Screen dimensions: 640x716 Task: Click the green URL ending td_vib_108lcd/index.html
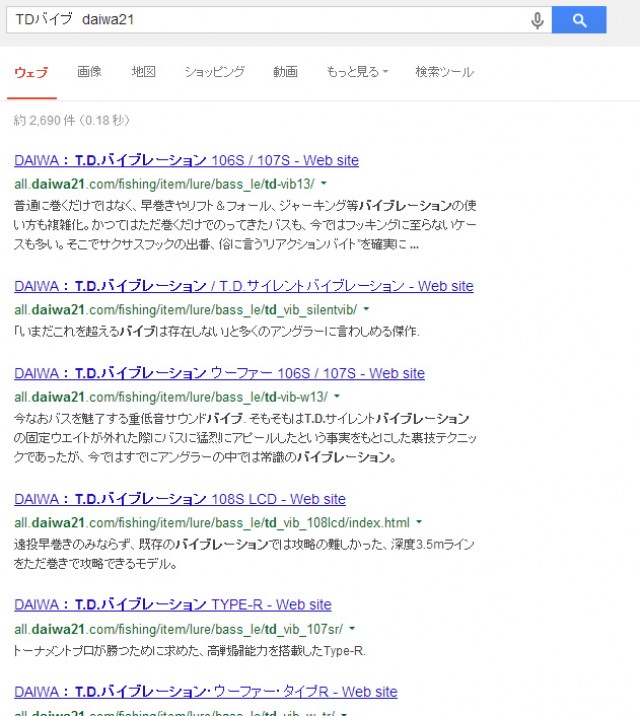pos(212,522)
